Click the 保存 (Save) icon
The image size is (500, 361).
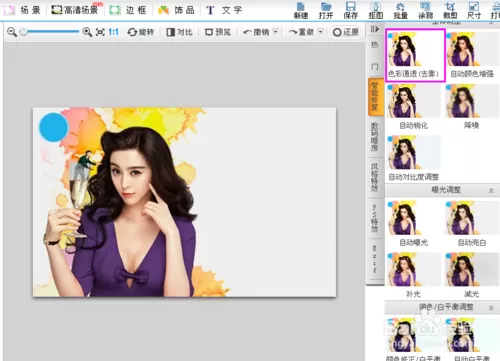tap(351, 10)
